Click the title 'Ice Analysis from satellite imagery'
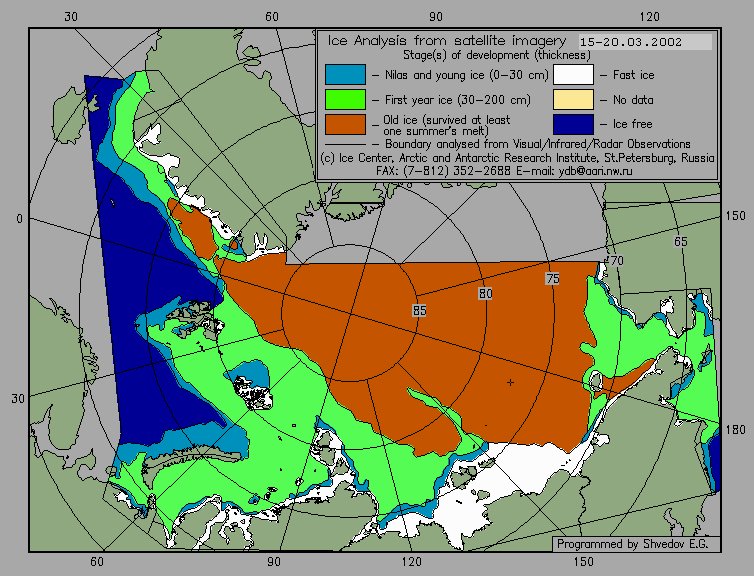Viewport: 754px width, 576px height. pyautogui.click(x=447, y=41)
